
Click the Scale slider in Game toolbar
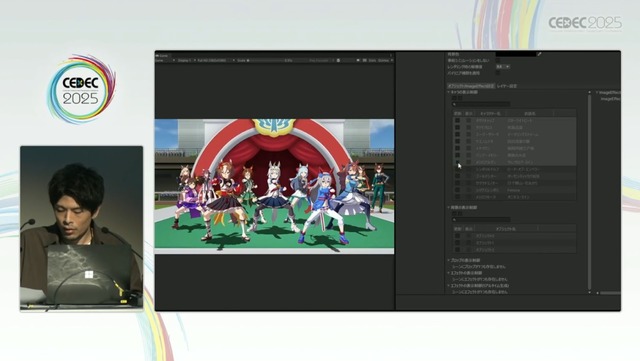coord(265,60)
